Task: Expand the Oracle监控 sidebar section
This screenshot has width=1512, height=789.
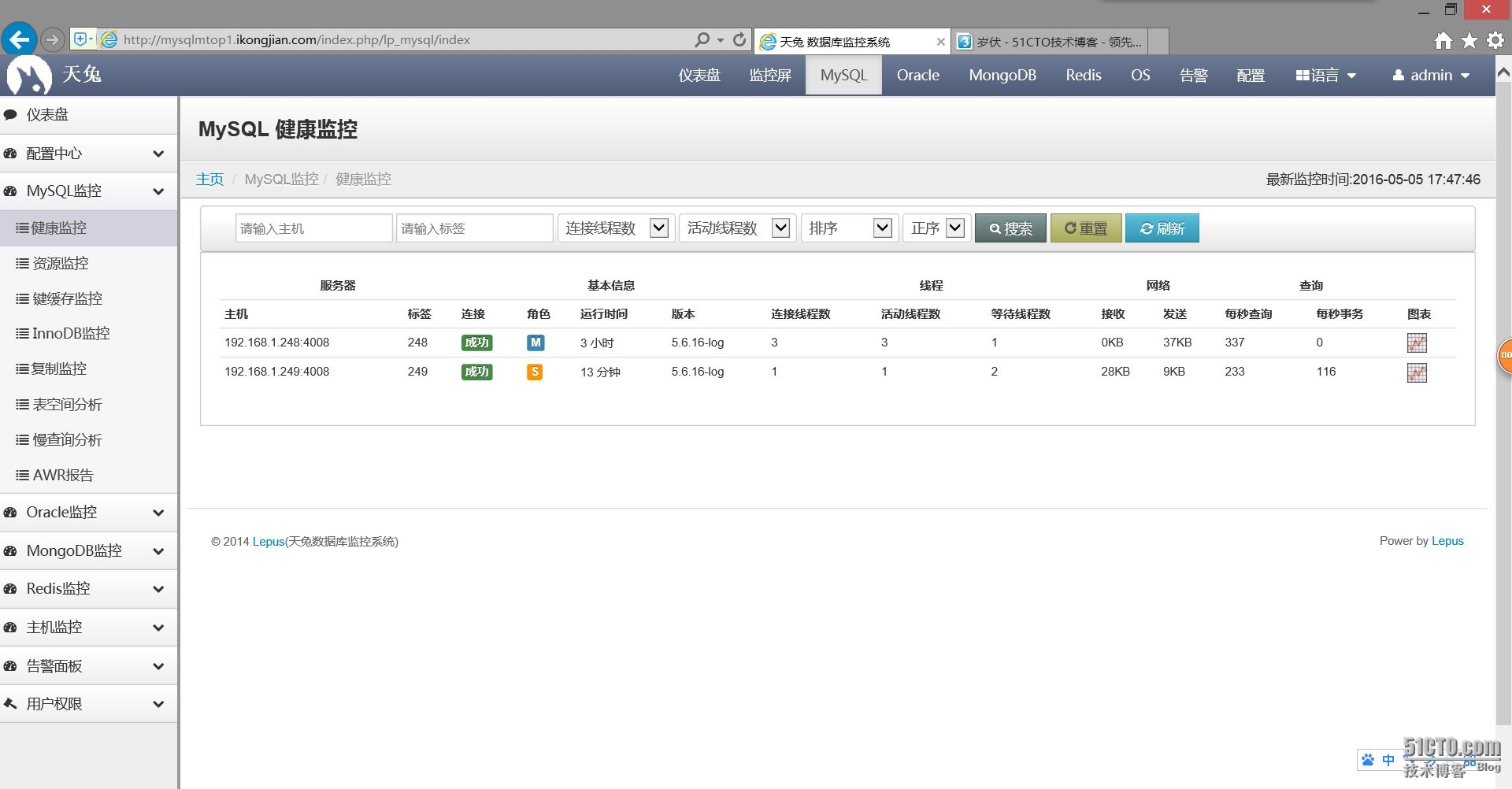Action: (x=88, y=513)
